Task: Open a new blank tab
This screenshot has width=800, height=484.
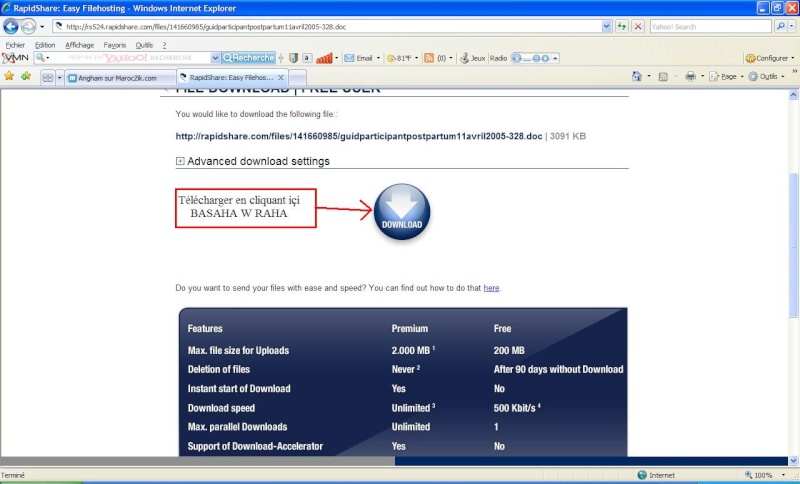Action: [x=297, y=78]
